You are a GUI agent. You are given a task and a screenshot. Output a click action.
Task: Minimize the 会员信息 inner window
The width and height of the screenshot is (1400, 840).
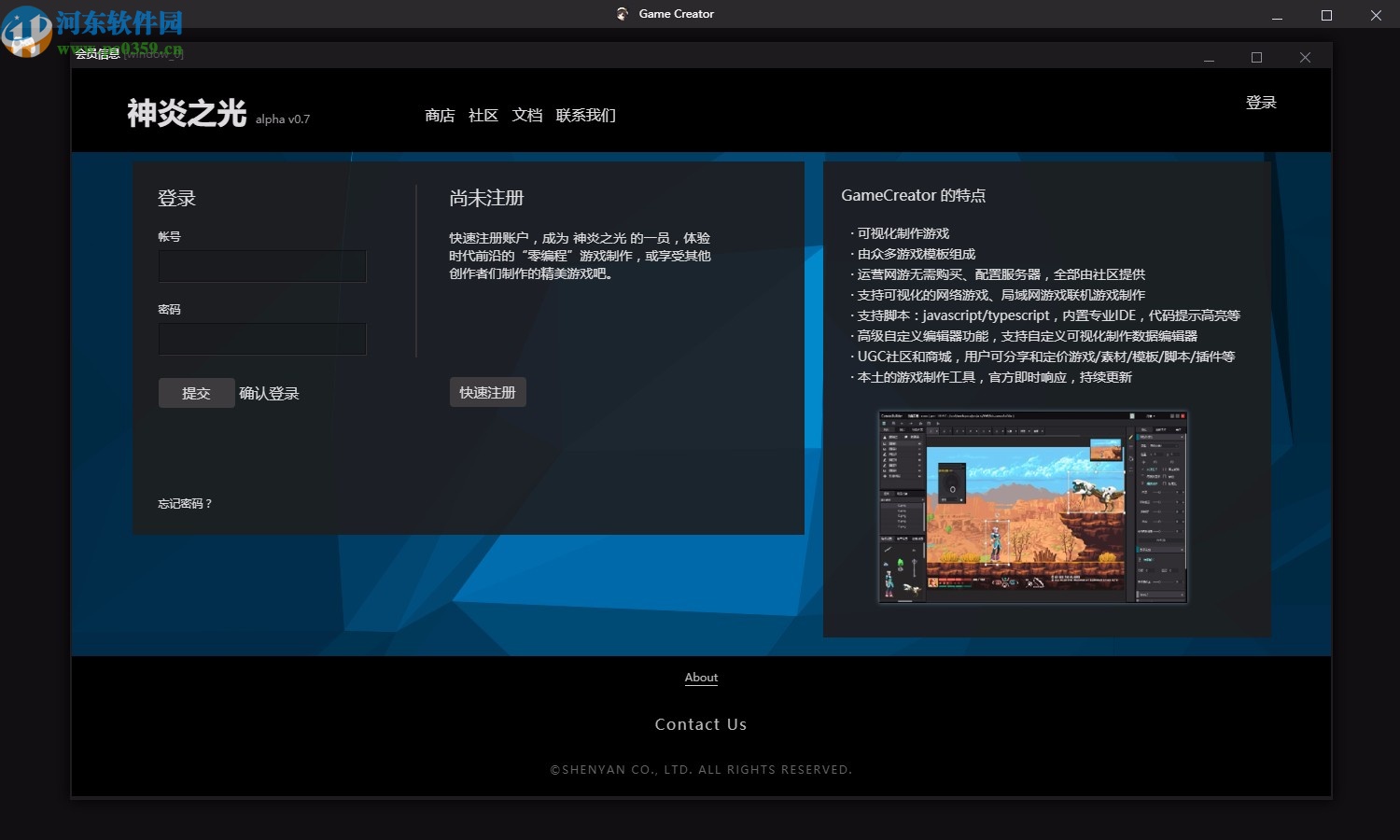tap(1209, 56)
